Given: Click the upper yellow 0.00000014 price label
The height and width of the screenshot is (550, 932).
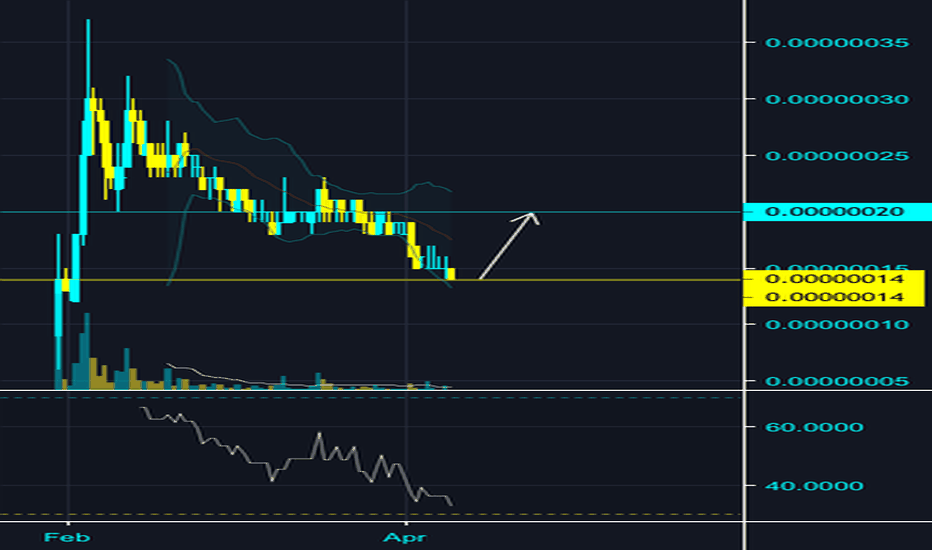Looking at the screenshot, I should (835, 279).
